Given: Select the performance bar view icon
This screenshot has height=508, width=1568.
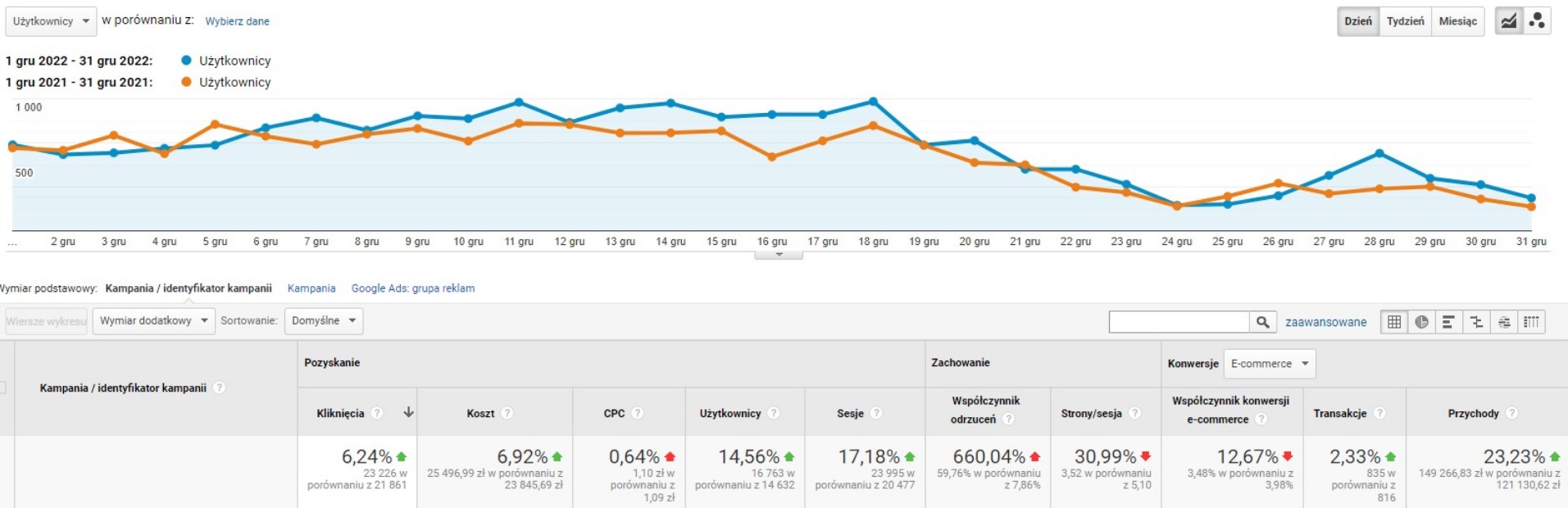Looking at the screenshot, I should click(x=1448, y=322).
